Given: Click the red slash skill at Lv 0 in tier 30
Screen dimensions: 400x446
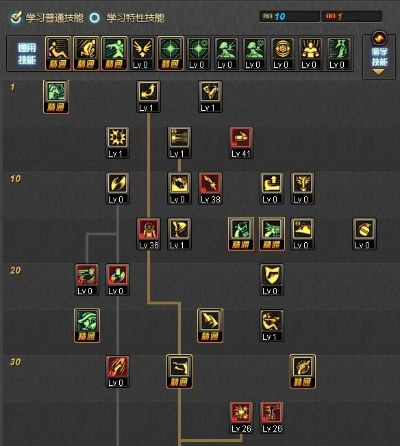Looking at the screenshot, I should [x=117, y=372].
